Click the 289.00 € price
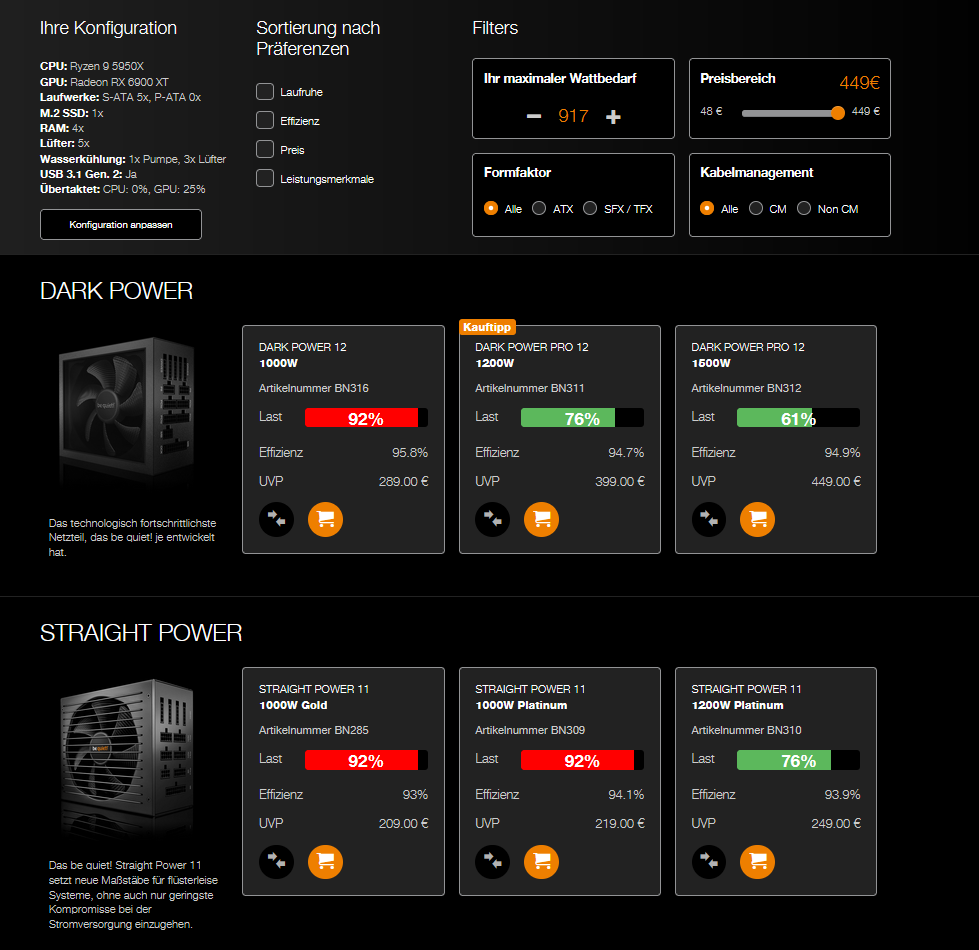Image resolution: width=979 pixels, height=950 pixels. click(403, 481)
